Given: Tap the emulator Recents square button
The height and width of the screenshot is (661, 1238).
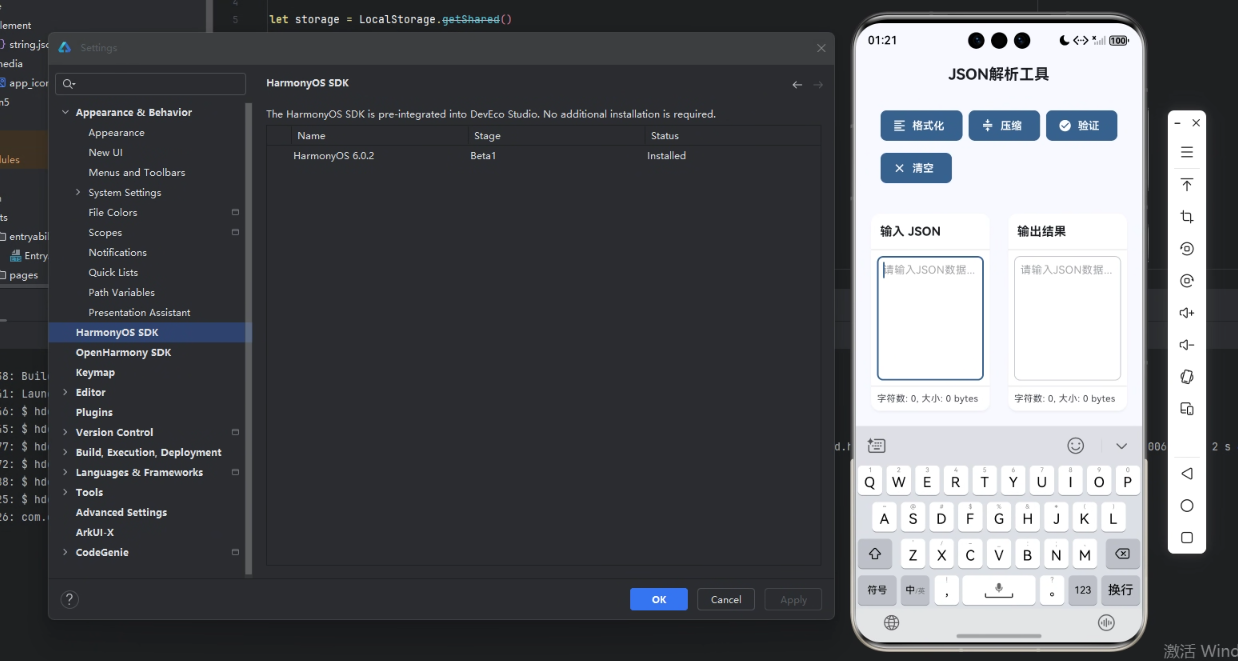Looking at the screenshot, I should 1187,537.
